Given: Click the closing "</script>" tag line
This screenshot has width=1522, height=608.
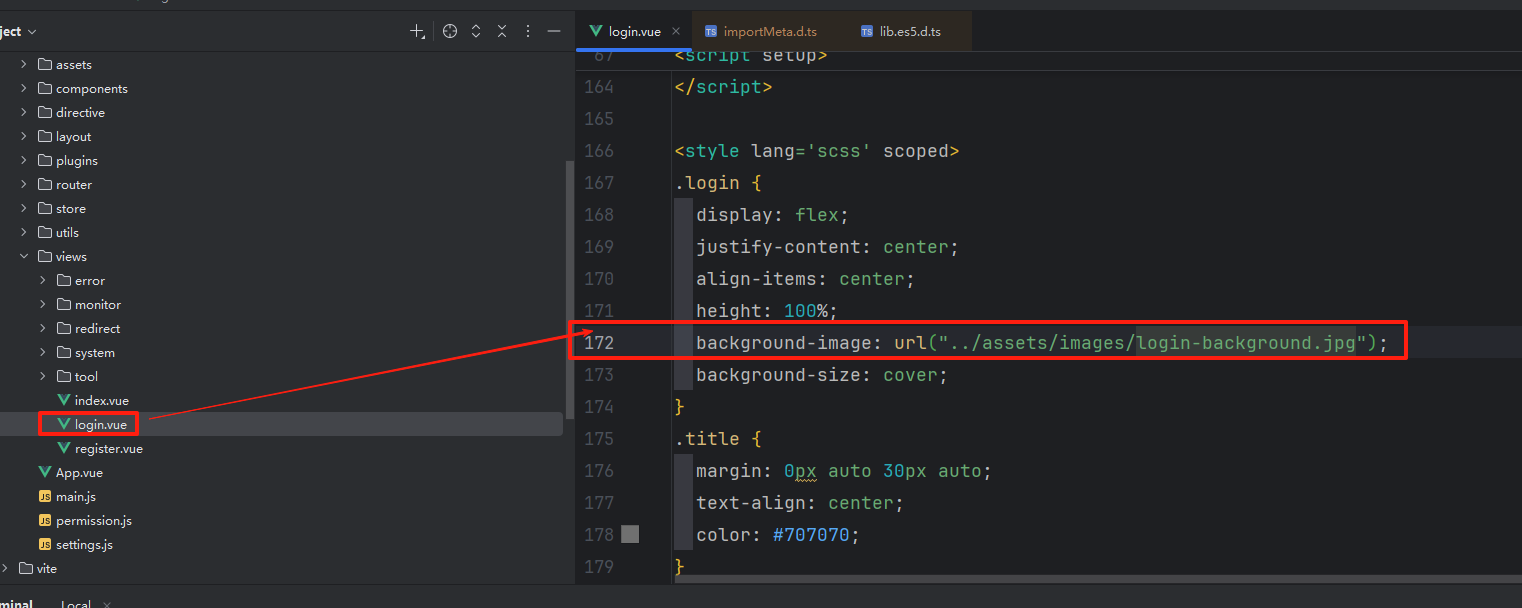Looking at the screenshot, I should point(723,87).
